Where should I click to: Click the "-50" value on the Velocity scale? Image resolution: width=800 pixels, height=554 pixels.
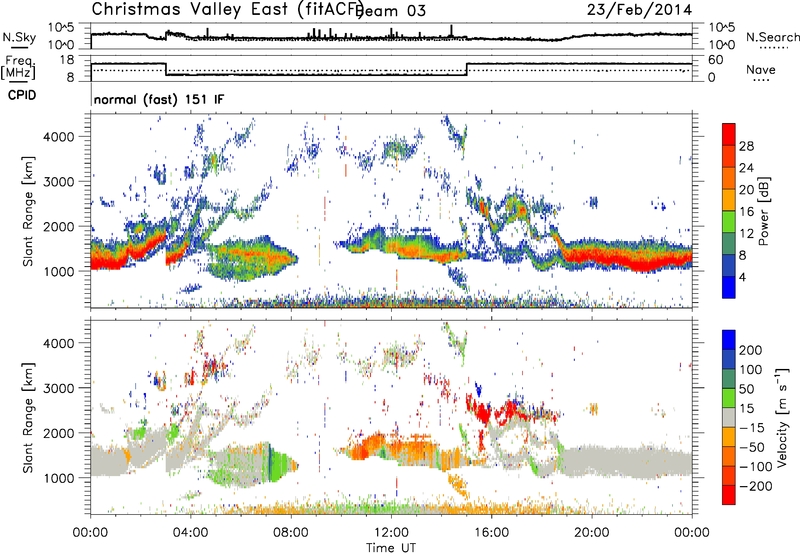point(752,447)
